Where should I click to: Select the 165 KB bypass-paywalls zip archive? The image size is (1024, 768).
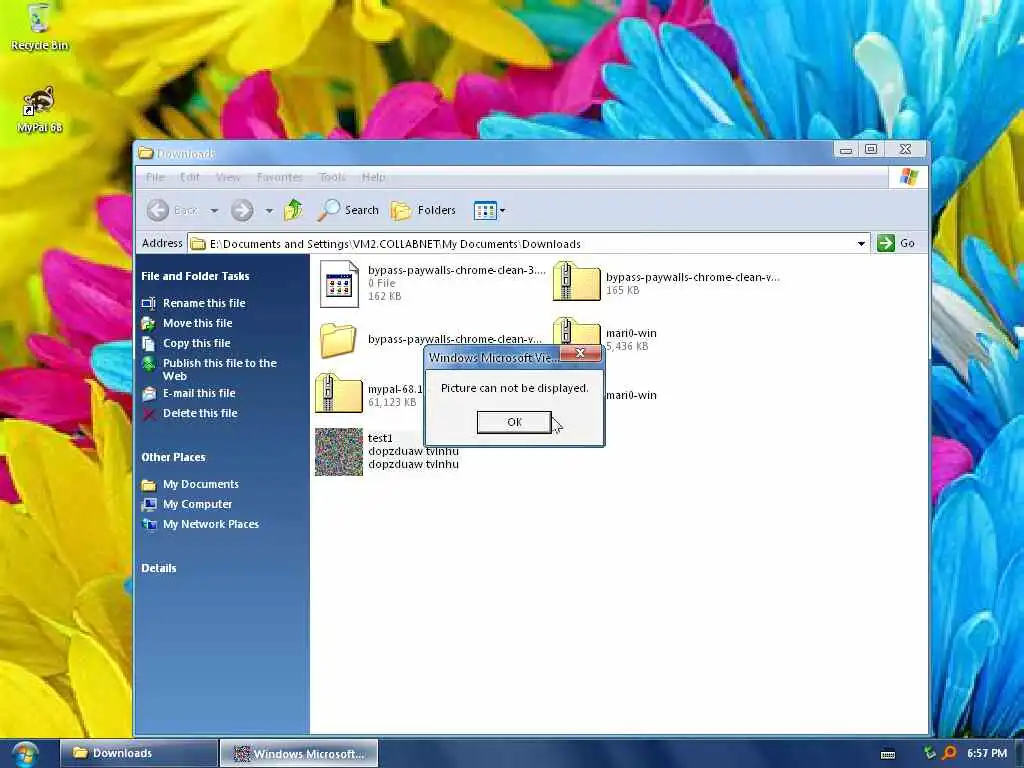click(x=666, y=282)
